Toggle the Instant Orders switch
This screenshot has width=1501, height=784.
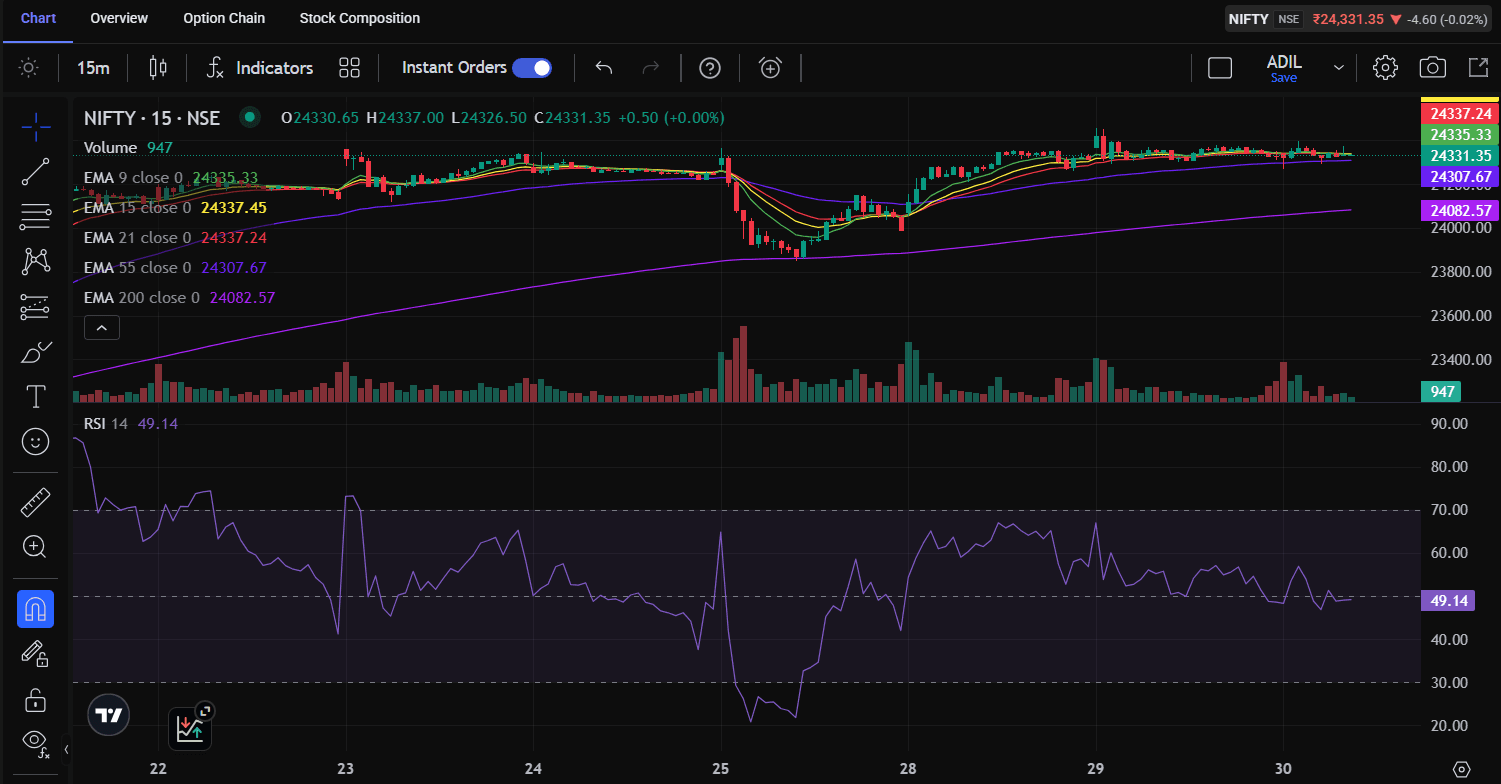pyautogui.click(x=532, y=68)
